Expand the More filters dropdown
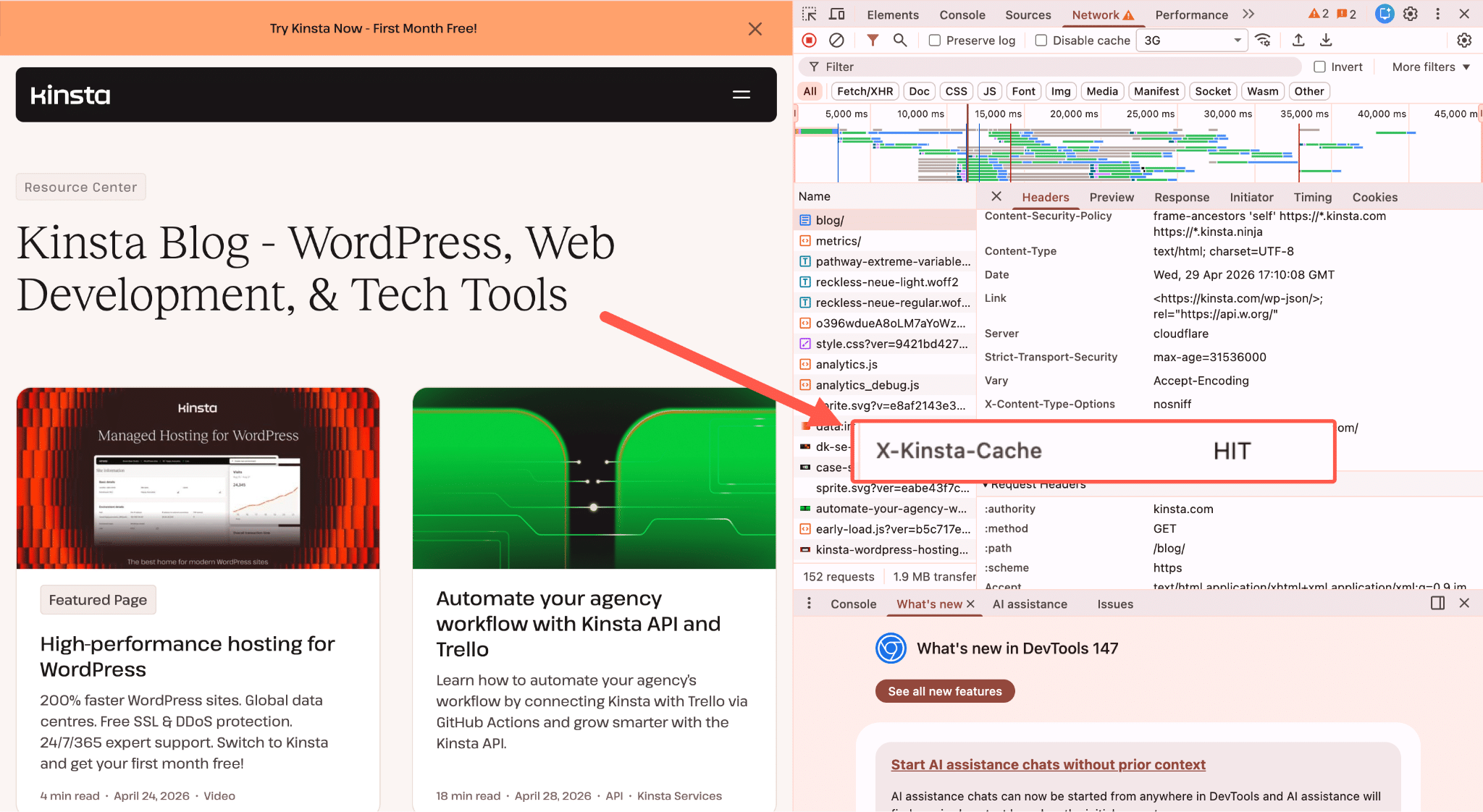1483x812 pixels. click(1431, 67)
